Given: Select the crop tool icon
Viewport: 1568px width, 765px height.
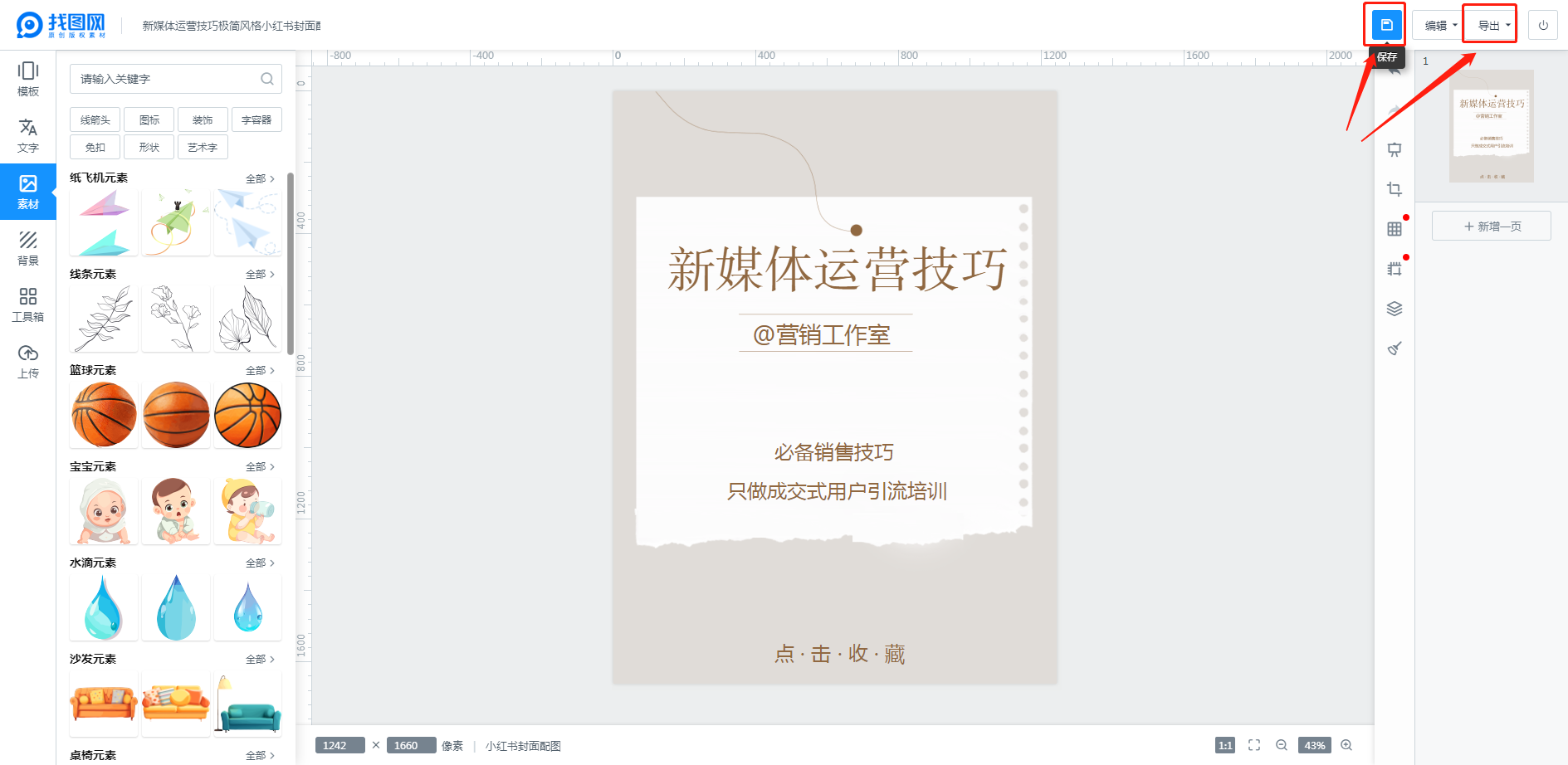Looking at the screenshot, I should (x=1395, y=189).
